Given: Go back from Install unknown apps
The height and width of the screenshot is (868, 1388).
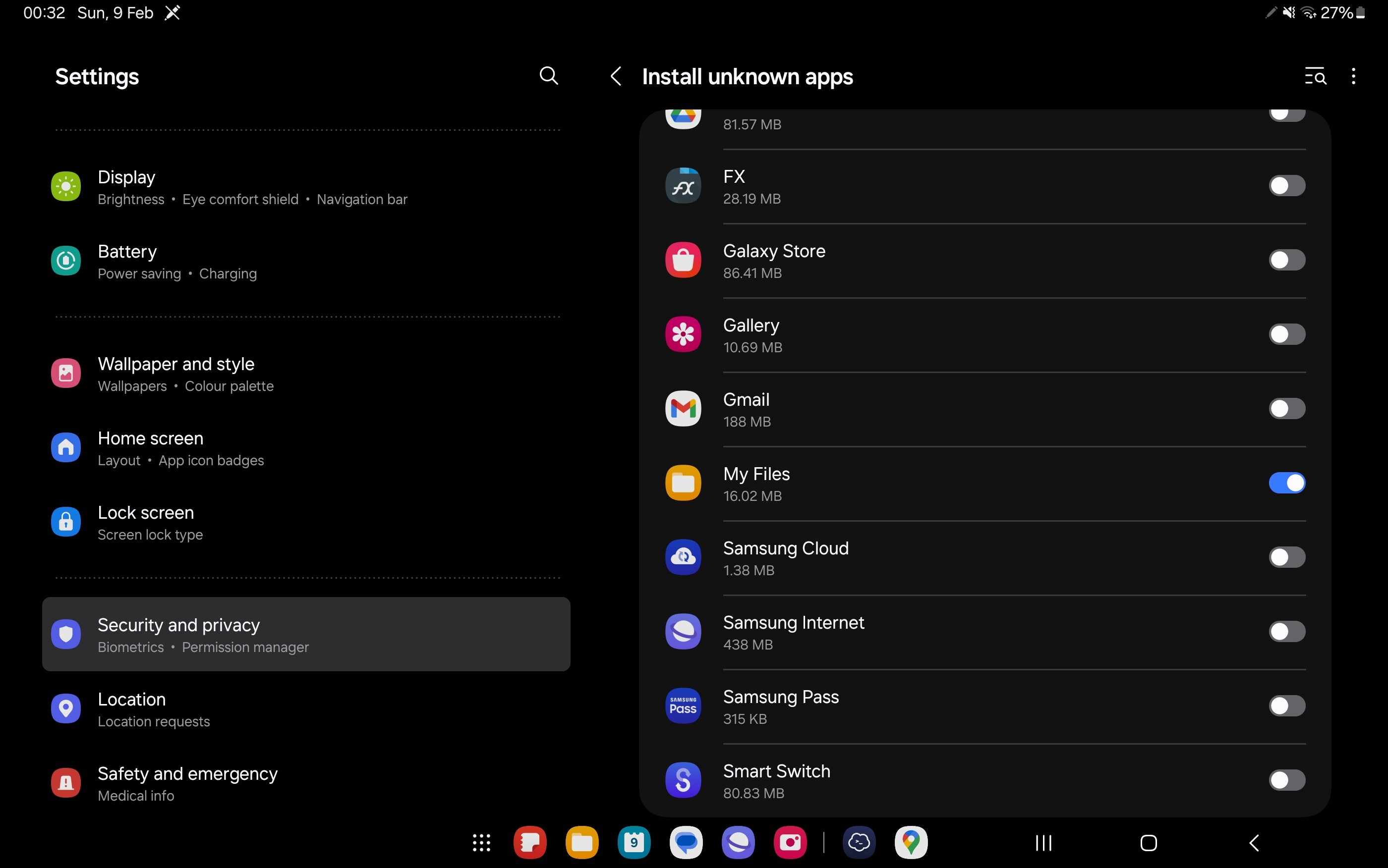Looking at the screenshot, I should pyautogui.click(x=616, y=76).
